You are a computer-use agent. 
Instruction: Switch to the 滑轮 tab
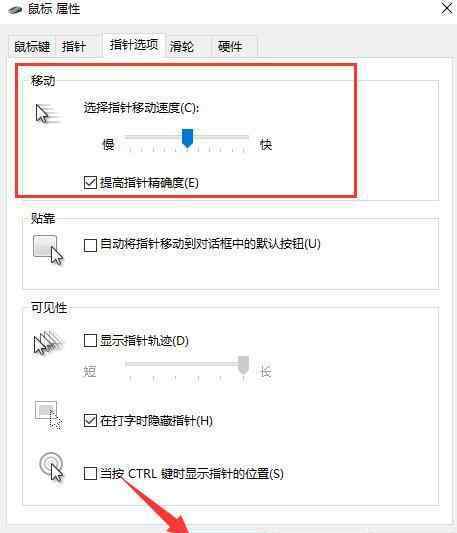pos(182,46)
